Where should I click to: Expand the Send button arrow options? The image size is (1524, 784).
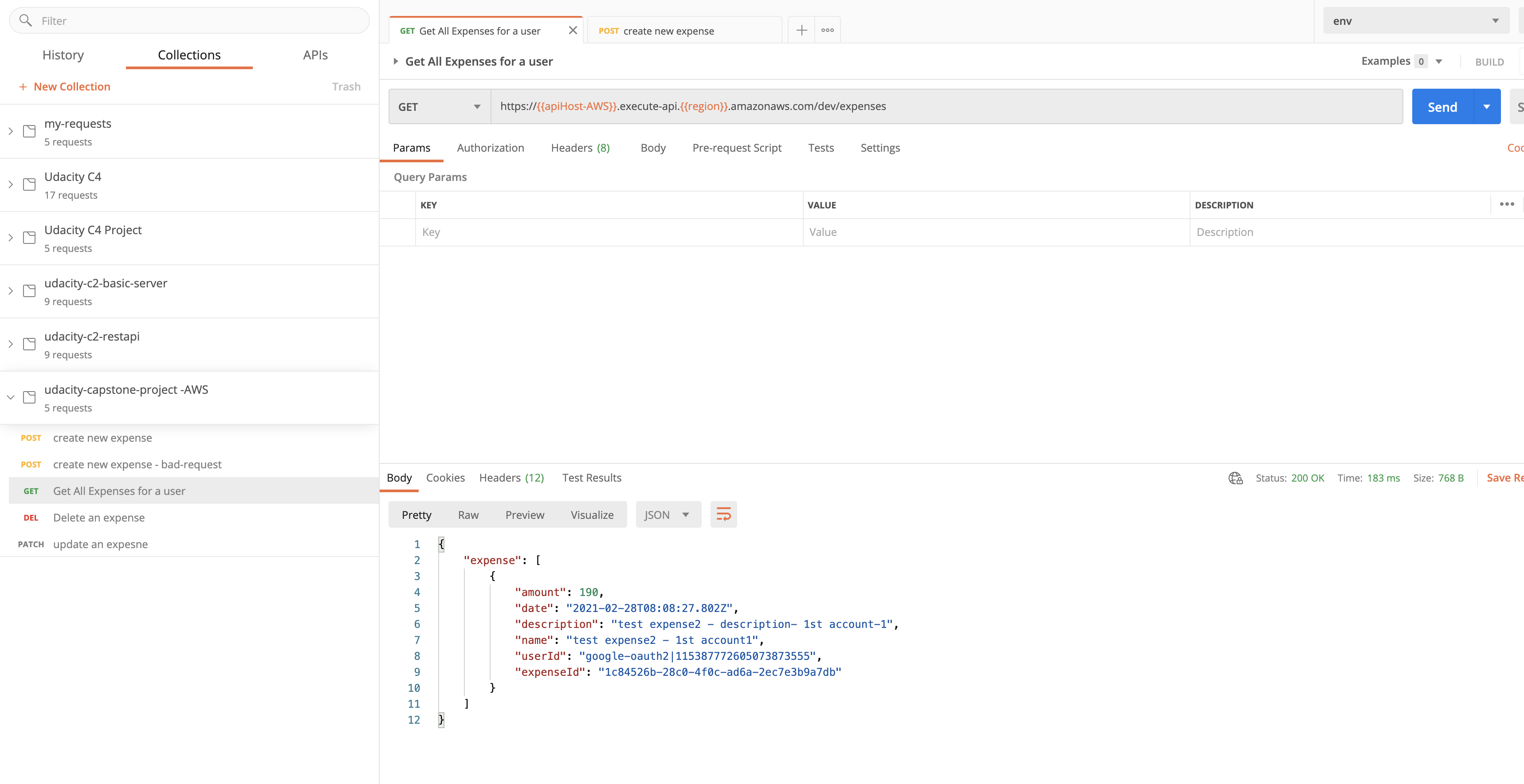[x=1486, y=107]
